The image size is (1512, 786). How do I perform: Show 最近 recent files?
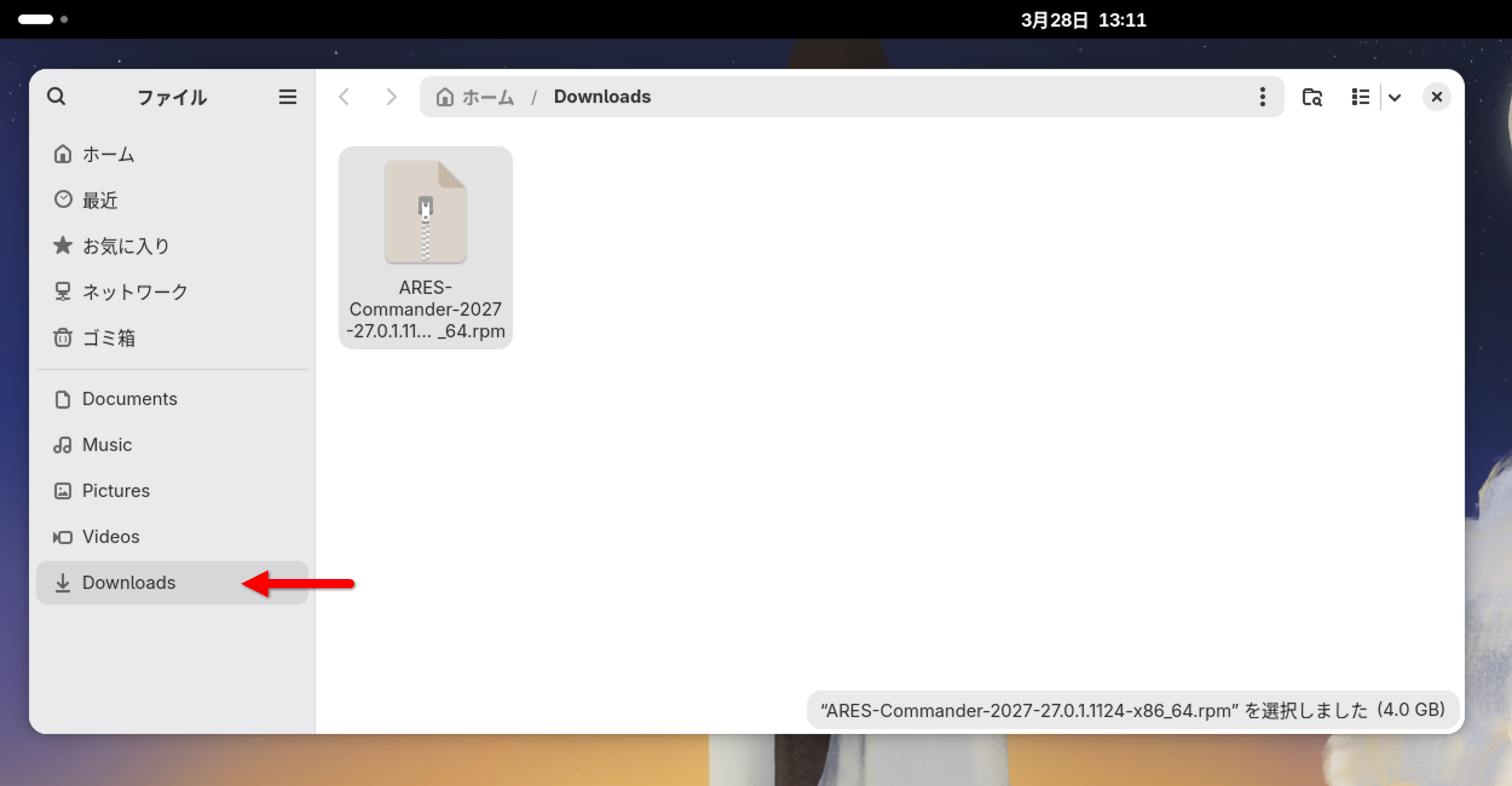tap(100, 200)
